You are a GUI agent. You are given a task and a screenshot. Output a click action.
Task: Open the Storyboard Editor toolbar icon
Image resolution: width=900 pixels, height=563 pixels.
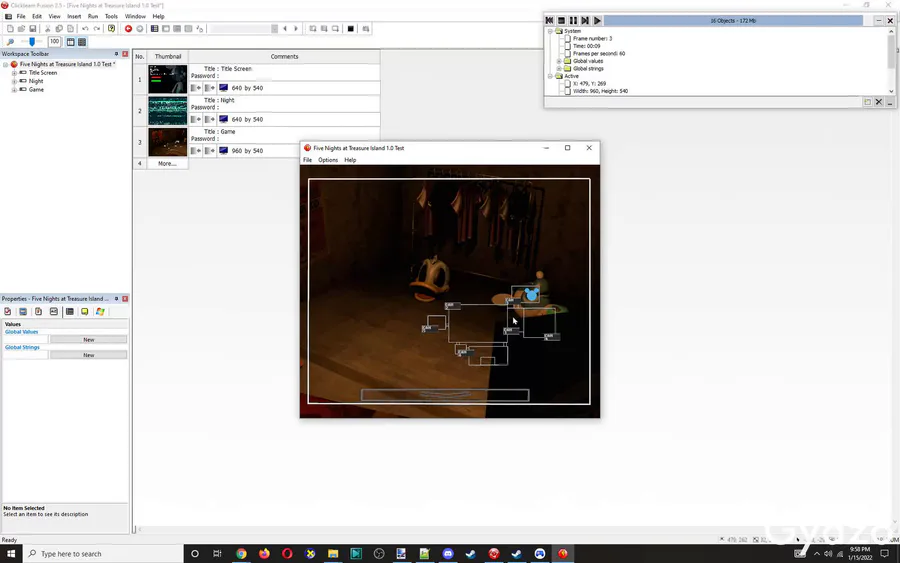(154, 29)
